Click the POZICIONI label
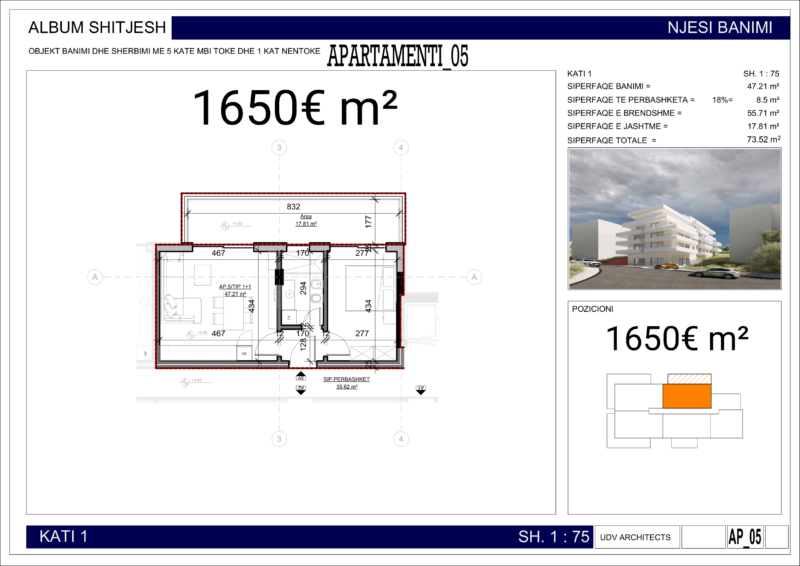Viewport: 800px width, 566px height. [592, 309]
